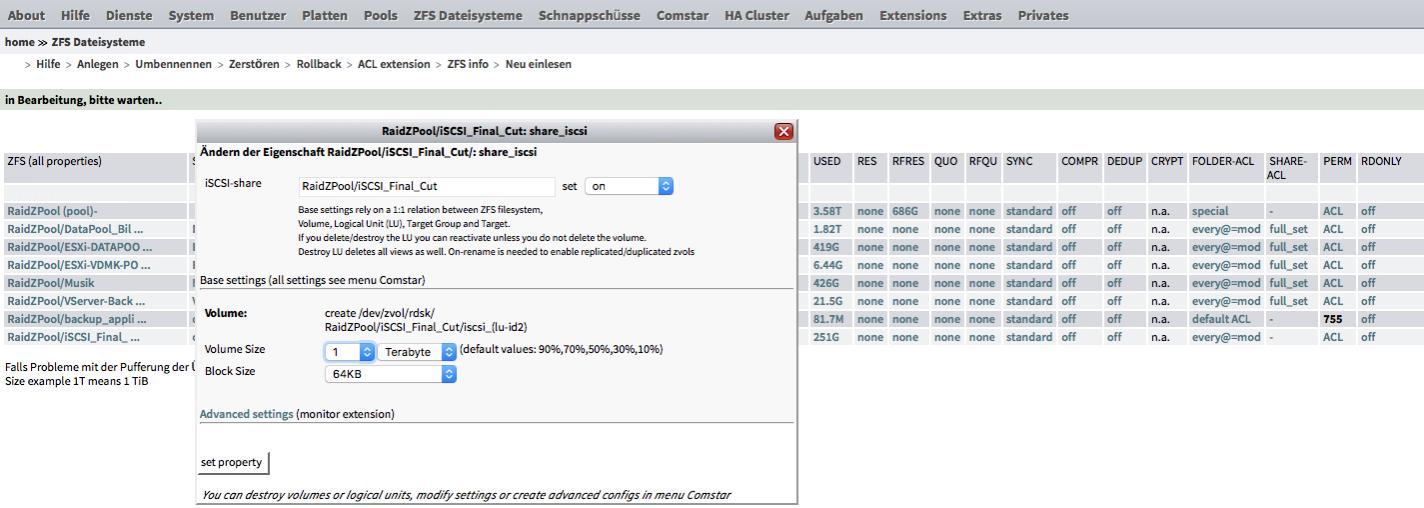
Task: Select the RaidZPool/Musik filesystem
Action: pyautogui.click(x=50, y=283)
